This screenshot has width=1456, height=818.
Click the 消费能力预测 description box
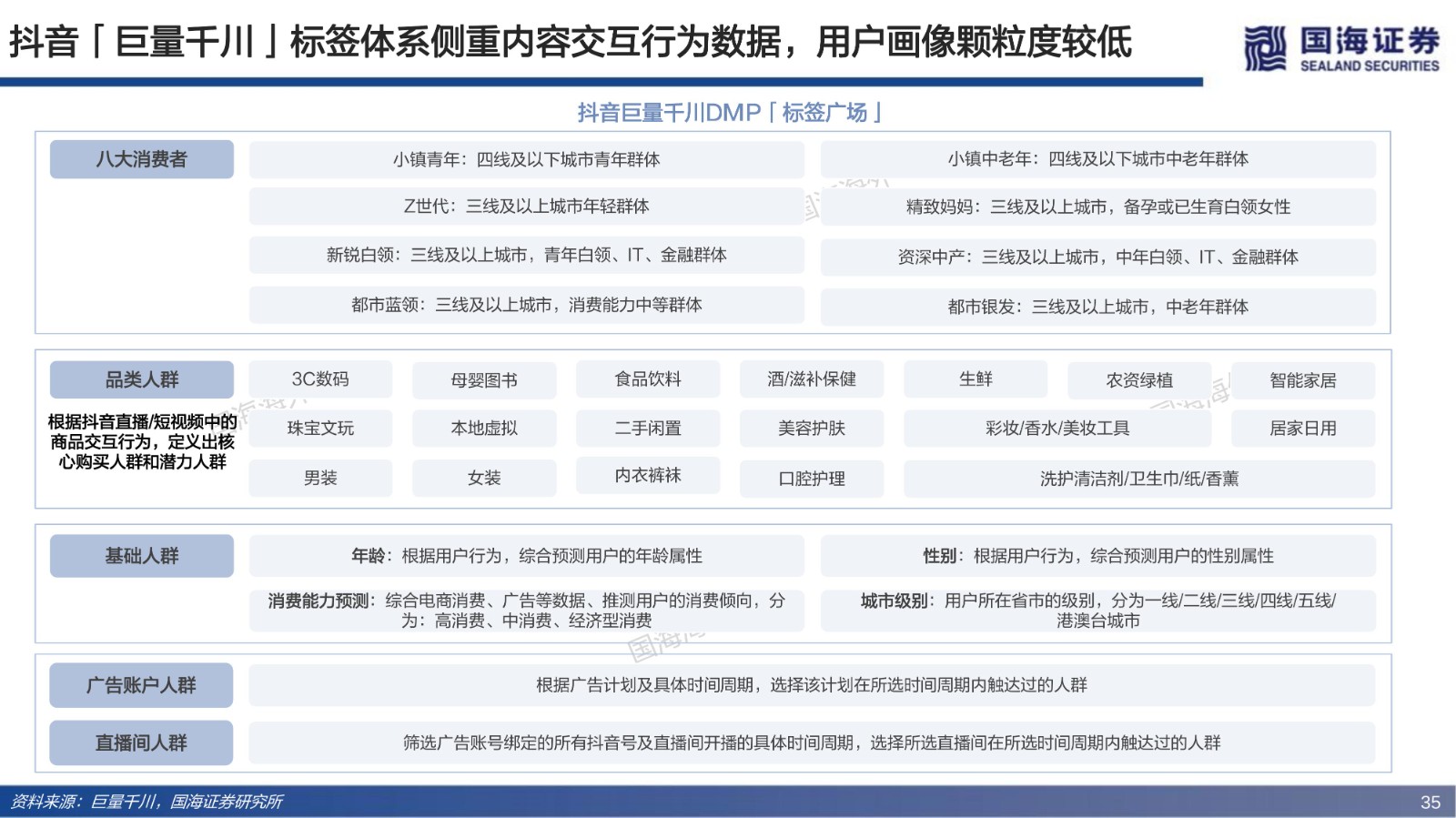click(x=527, y=611)
